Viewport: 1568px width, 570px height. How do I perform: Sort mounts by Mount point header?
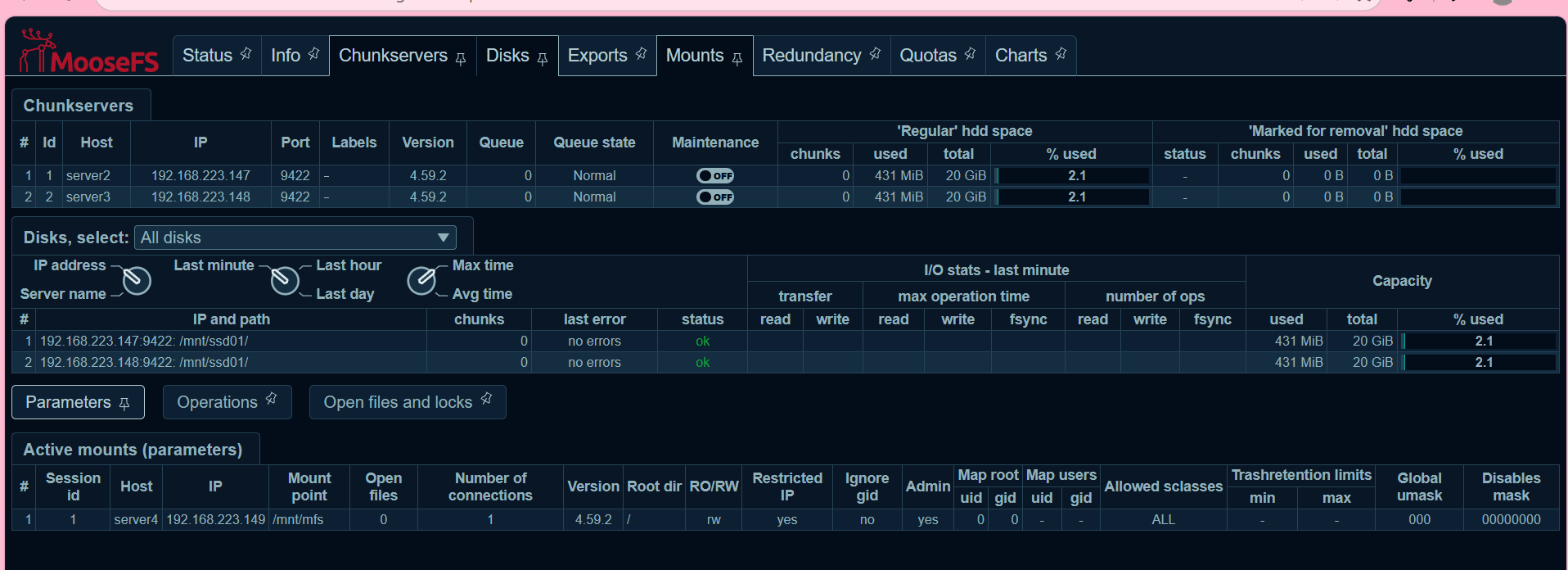pyautogui.click(x=309, y=486)
